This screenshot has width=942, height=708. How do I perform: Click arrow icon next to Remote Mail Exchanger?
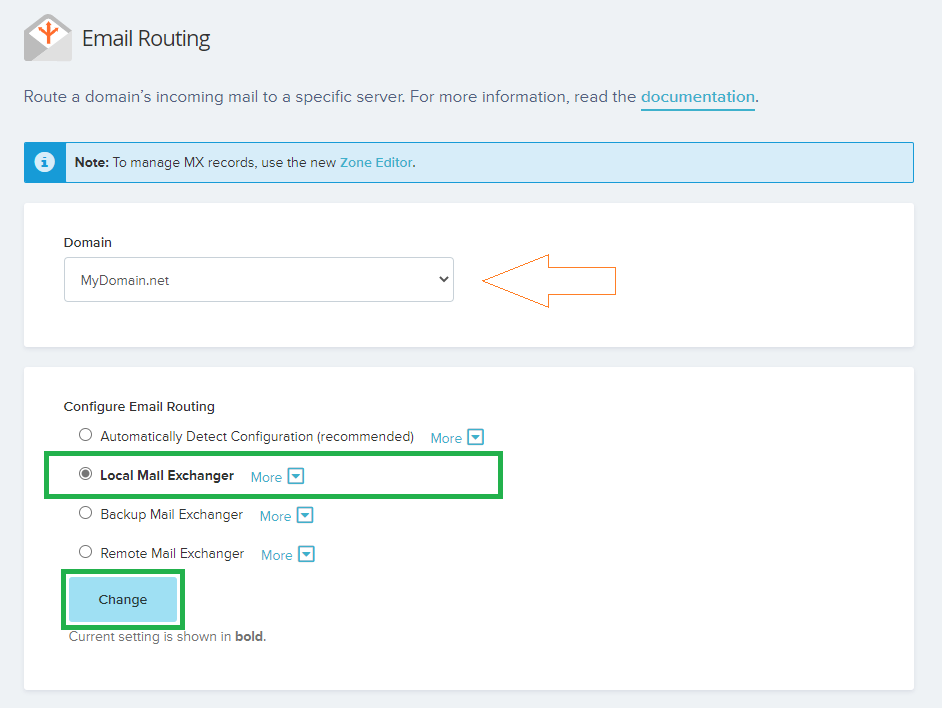(x=307, y=555)
